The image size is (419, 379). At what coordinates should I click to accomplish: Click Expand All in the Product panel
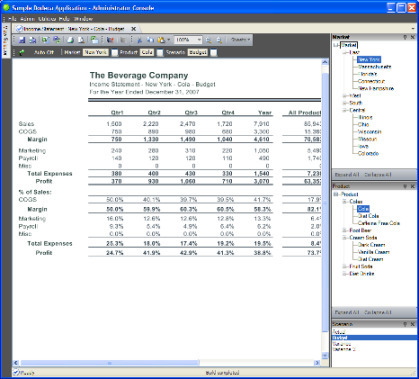point(347,312)
